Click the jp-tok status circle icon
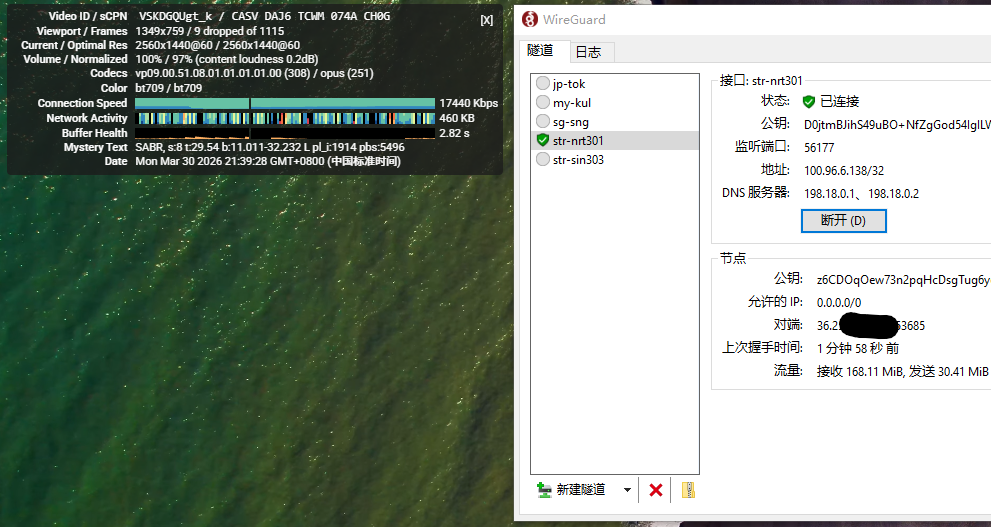 click(x=542, y=83)
